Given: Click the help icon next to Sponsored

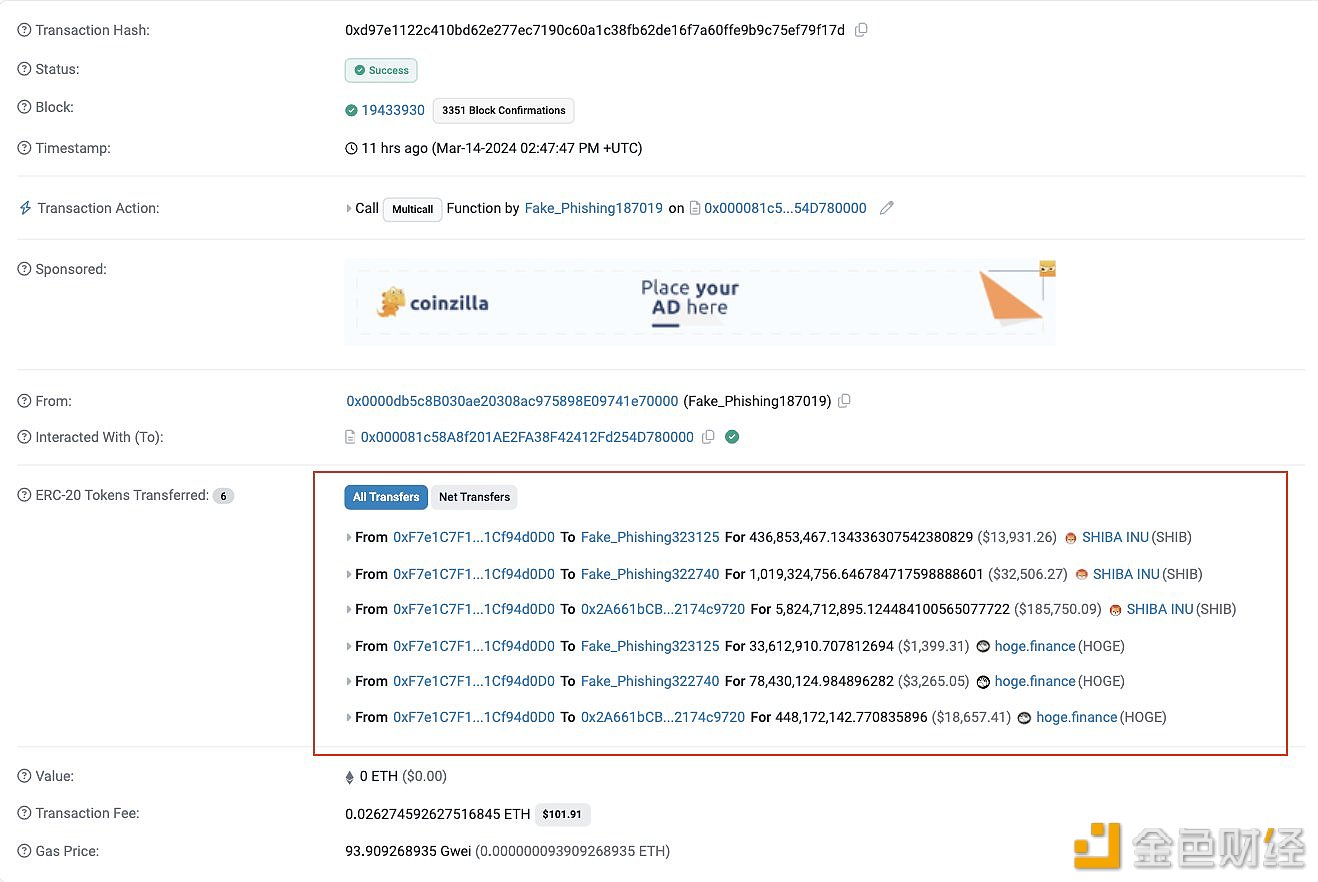Looking at the screenshot, I should 24,270.
